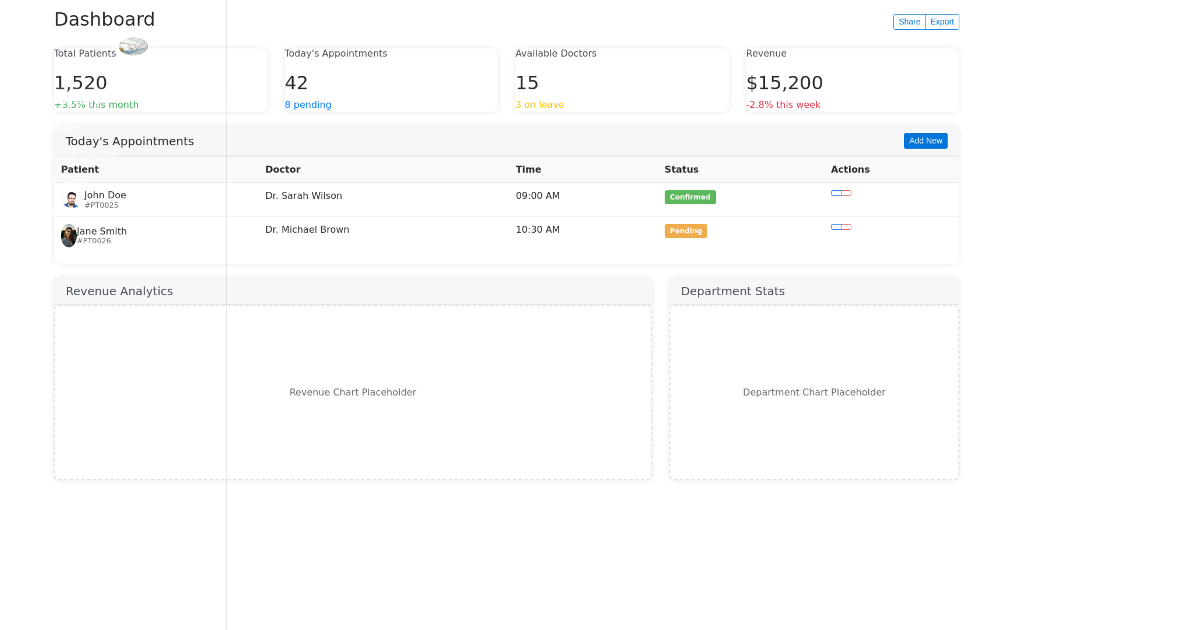Click Add New appointment button
This screenshot has height=630, width=1200.
[x=925, y=141]
